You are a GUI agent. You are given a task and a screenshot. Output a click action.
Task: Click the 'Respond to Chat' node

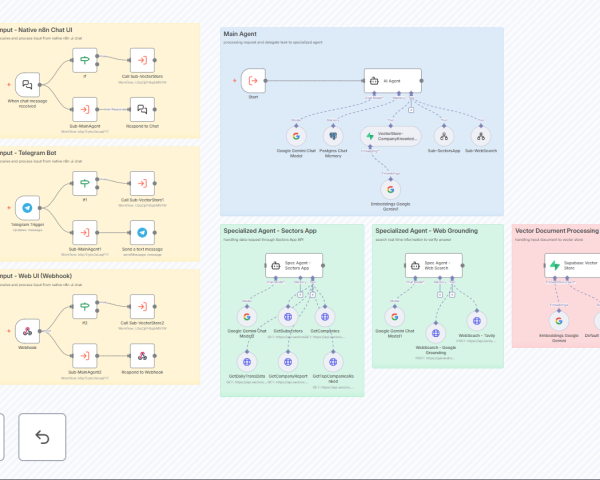pyautogui.click(x=142, y=109)
